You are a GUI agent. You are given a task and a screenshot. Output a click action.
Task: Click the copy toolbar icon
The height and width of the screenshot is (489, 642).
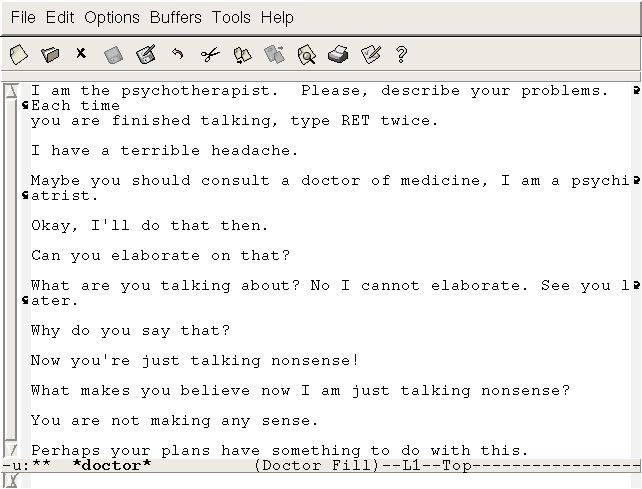pos(242,54)
